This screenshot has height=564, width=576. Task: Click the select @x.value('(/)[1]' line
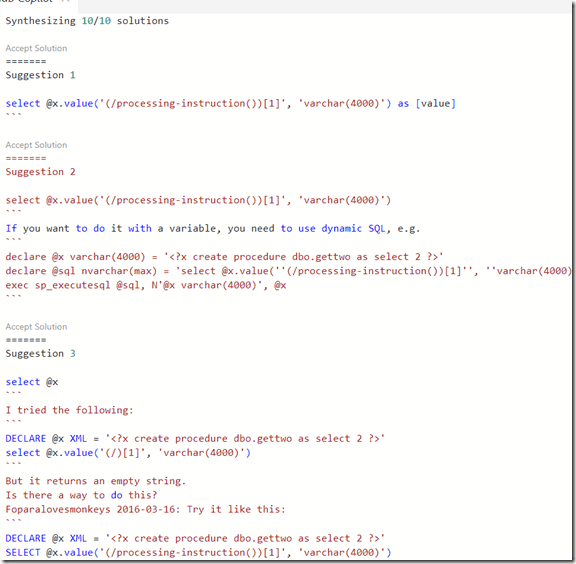click(x=128, y=453)
